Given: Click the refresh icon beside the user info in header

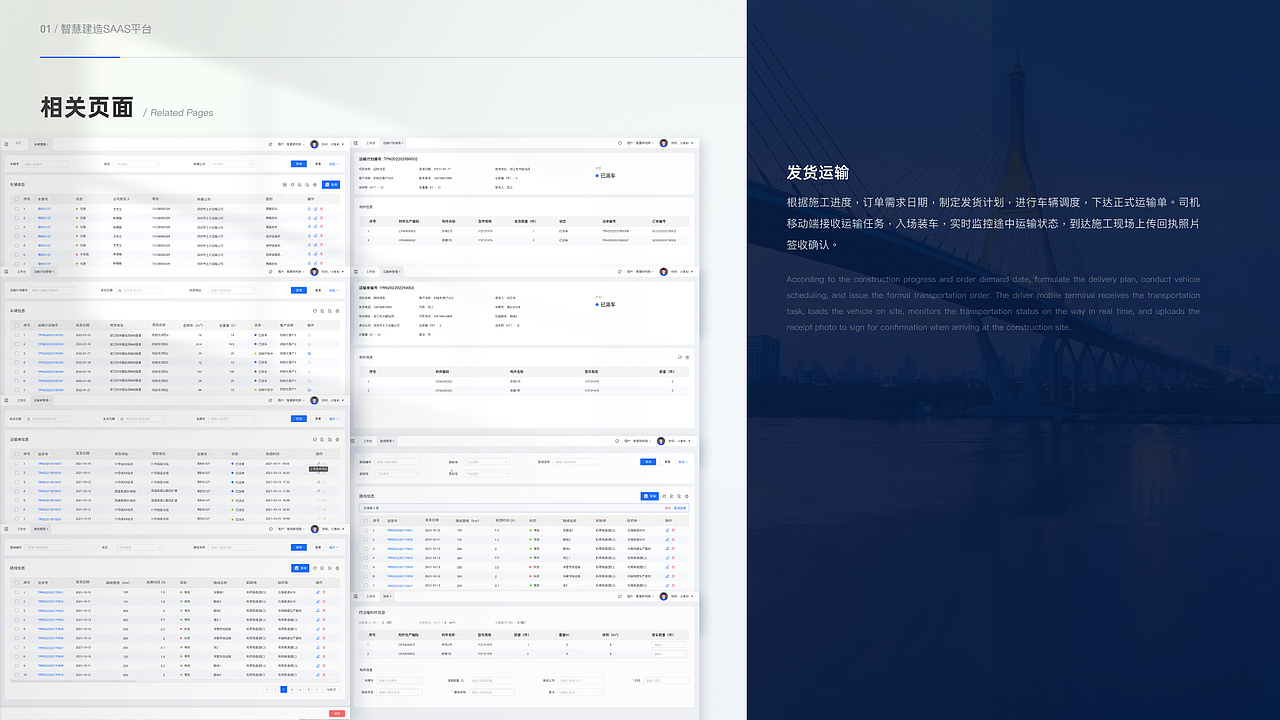Looking at the screenshot, I should [x=269, y=145].
